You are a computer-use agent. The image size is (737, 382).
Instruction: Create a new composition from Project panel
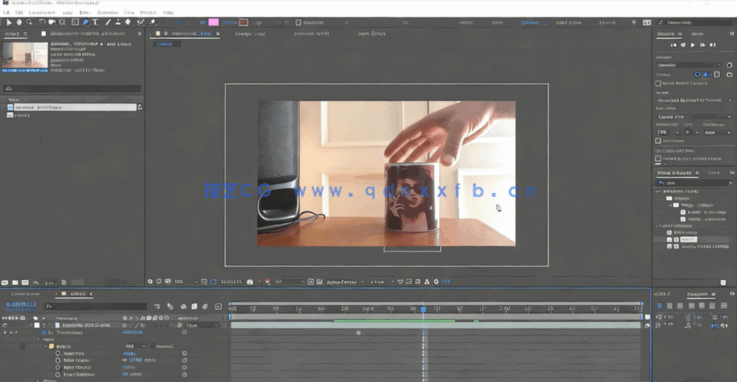pyautogui.click(x=25, y=282)
